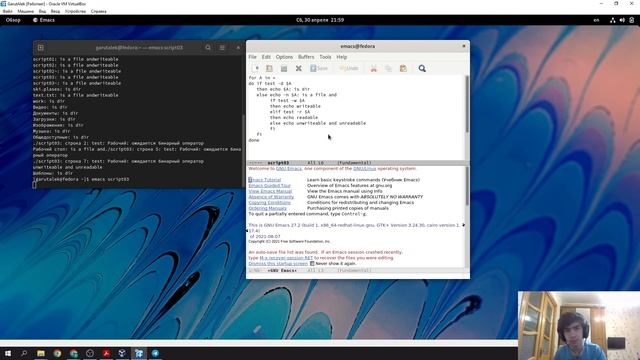
Task: Open the Buffers menu in Emacs
Action: click(306, 57)
